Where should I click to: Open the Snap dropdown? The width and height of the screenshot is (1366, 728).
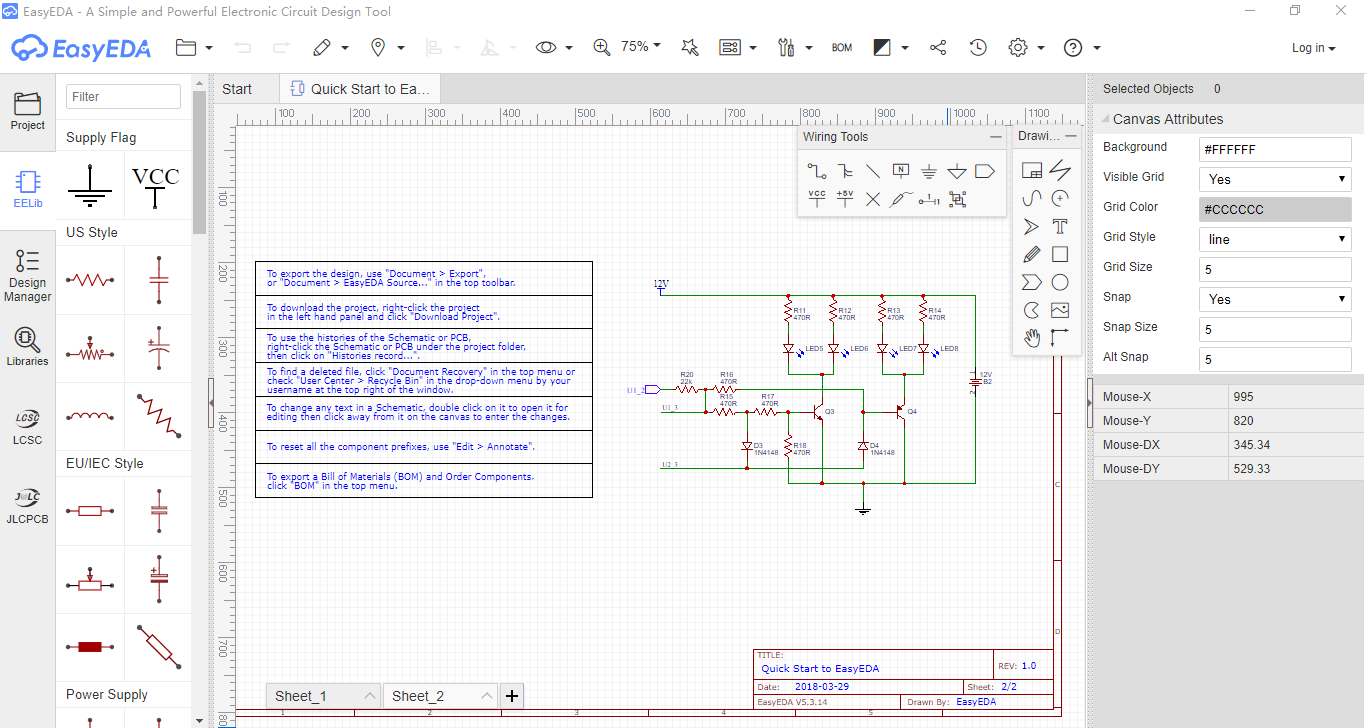(x=1275, y=299)
